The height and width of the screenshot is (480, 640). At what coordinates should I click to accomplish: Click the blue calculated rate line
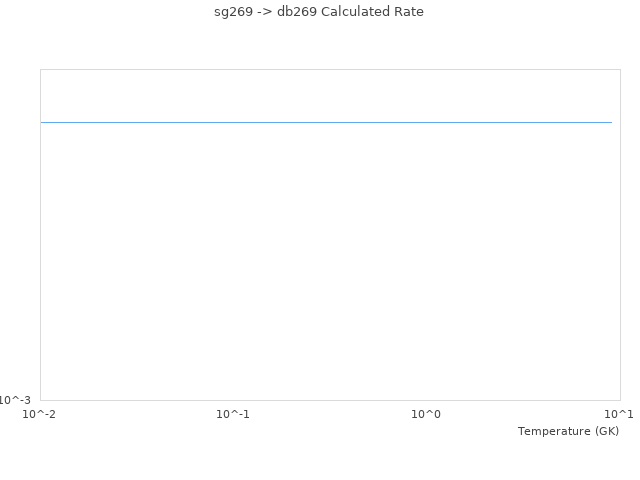click(326, 122)
